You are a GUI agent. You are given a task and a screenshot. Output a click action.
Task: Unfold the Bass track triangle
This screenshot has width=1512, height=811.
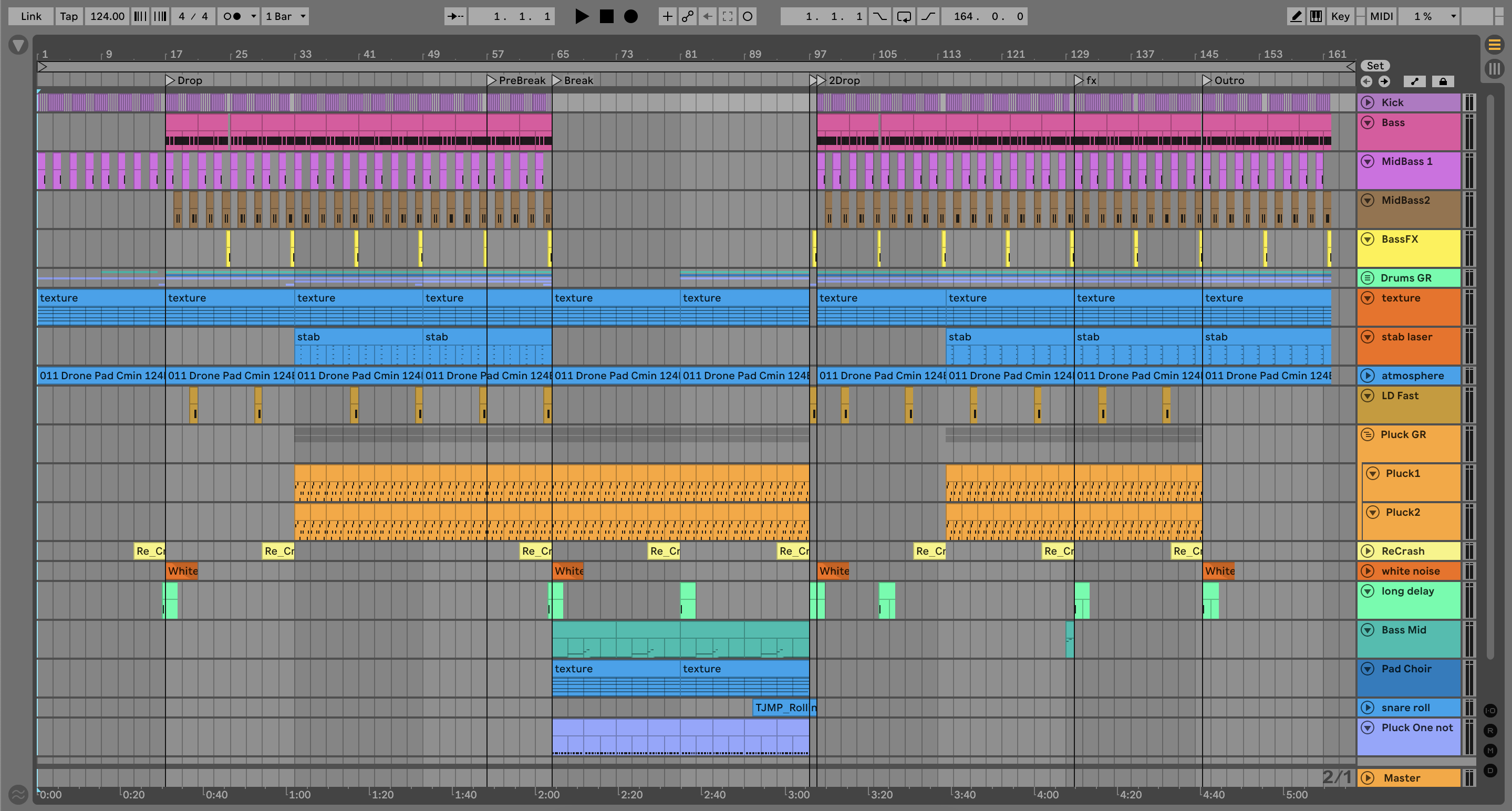(x=1368, y=122)
